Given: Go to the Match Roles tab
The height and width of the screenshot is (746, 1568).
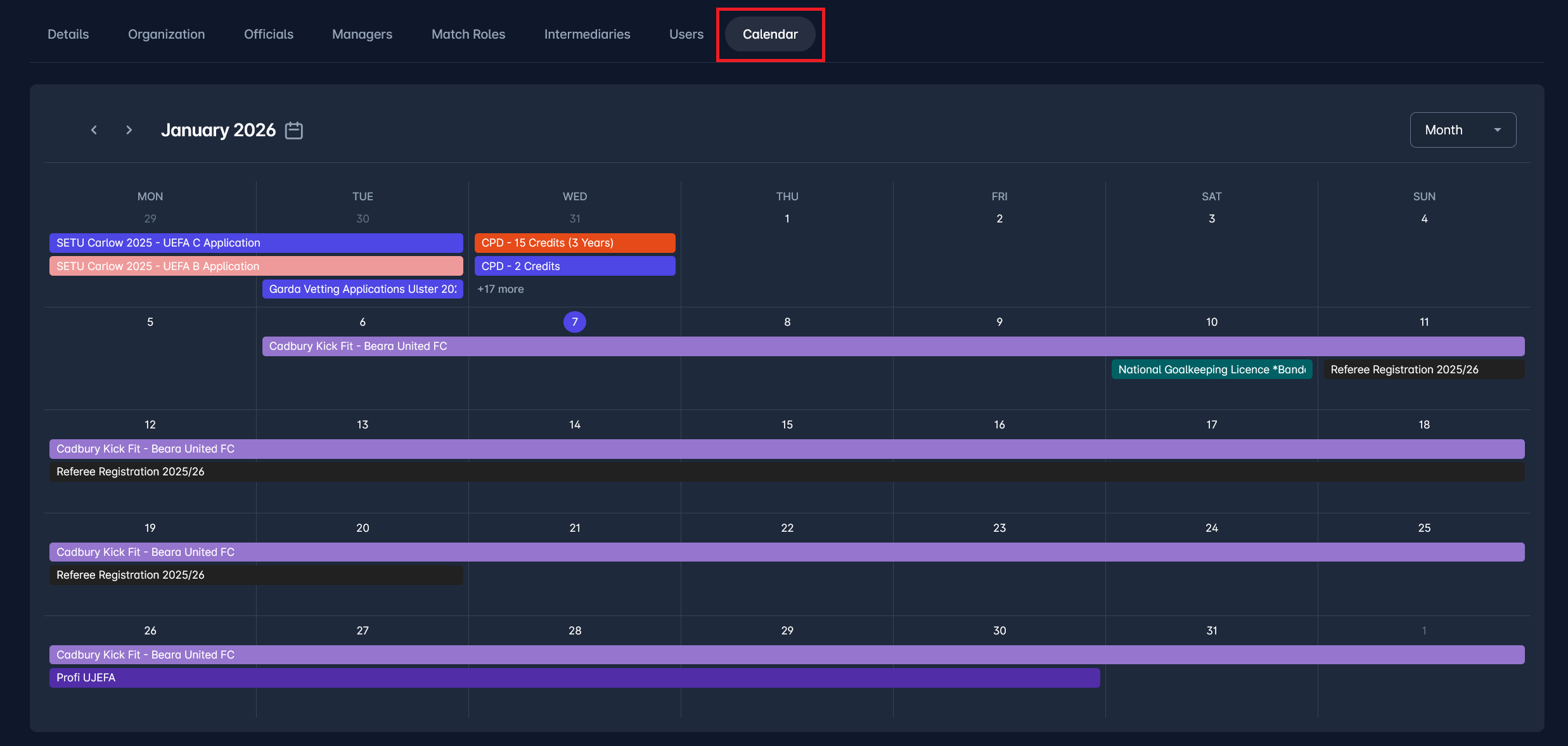Looking at the screenshot, I should 468,34.
